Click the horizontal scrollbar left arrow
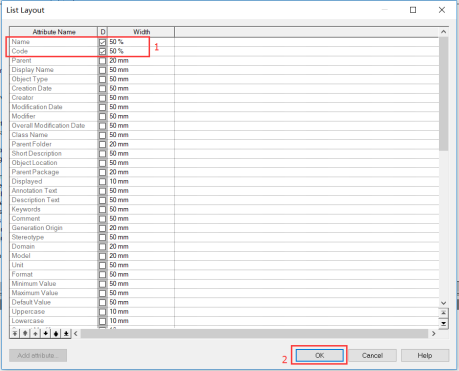The image size is (459, 371). click(x=76, y=333)
